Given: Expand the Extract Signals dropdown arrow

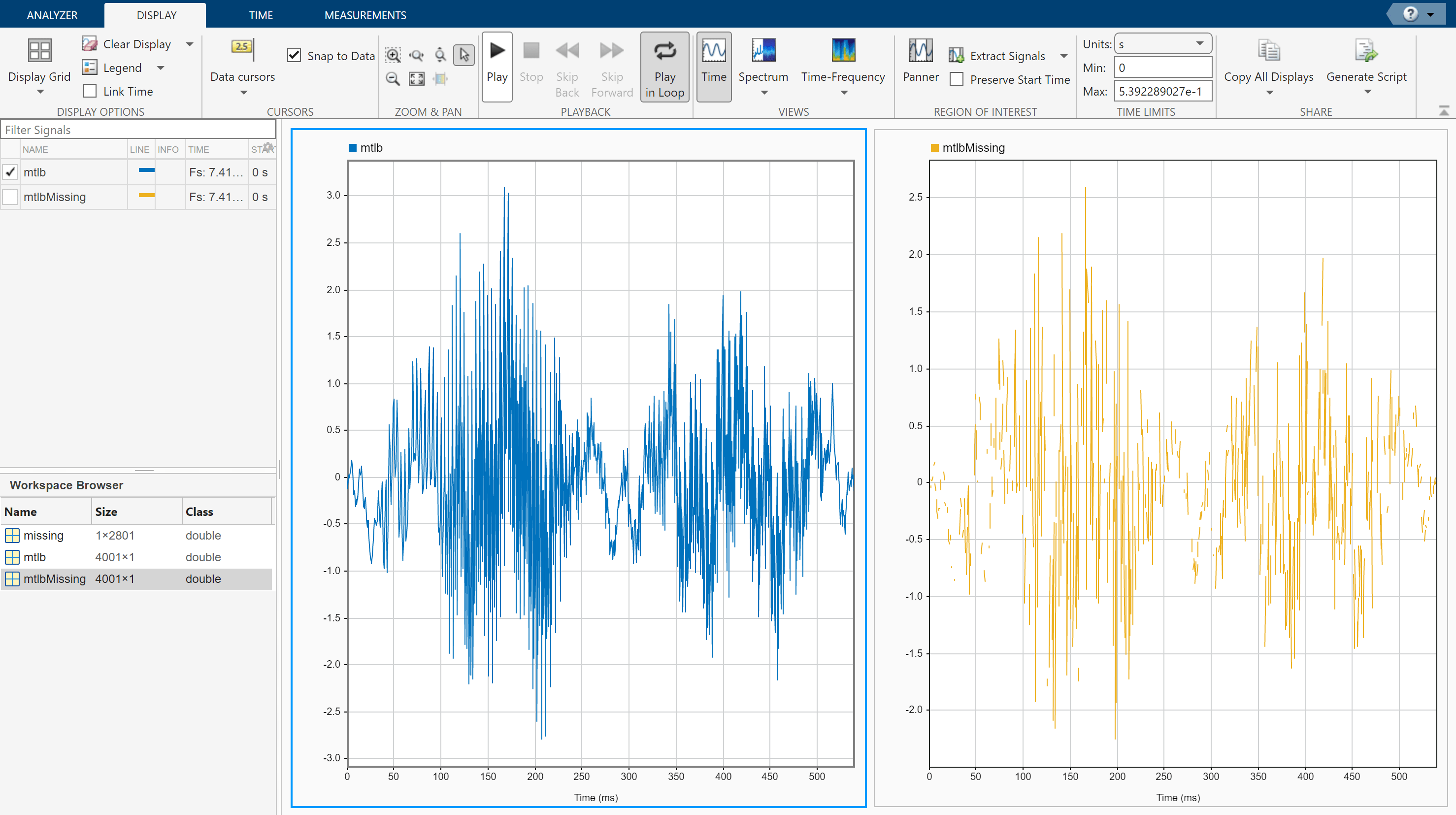Looking at the screenshot, I should pos(1064,56).
